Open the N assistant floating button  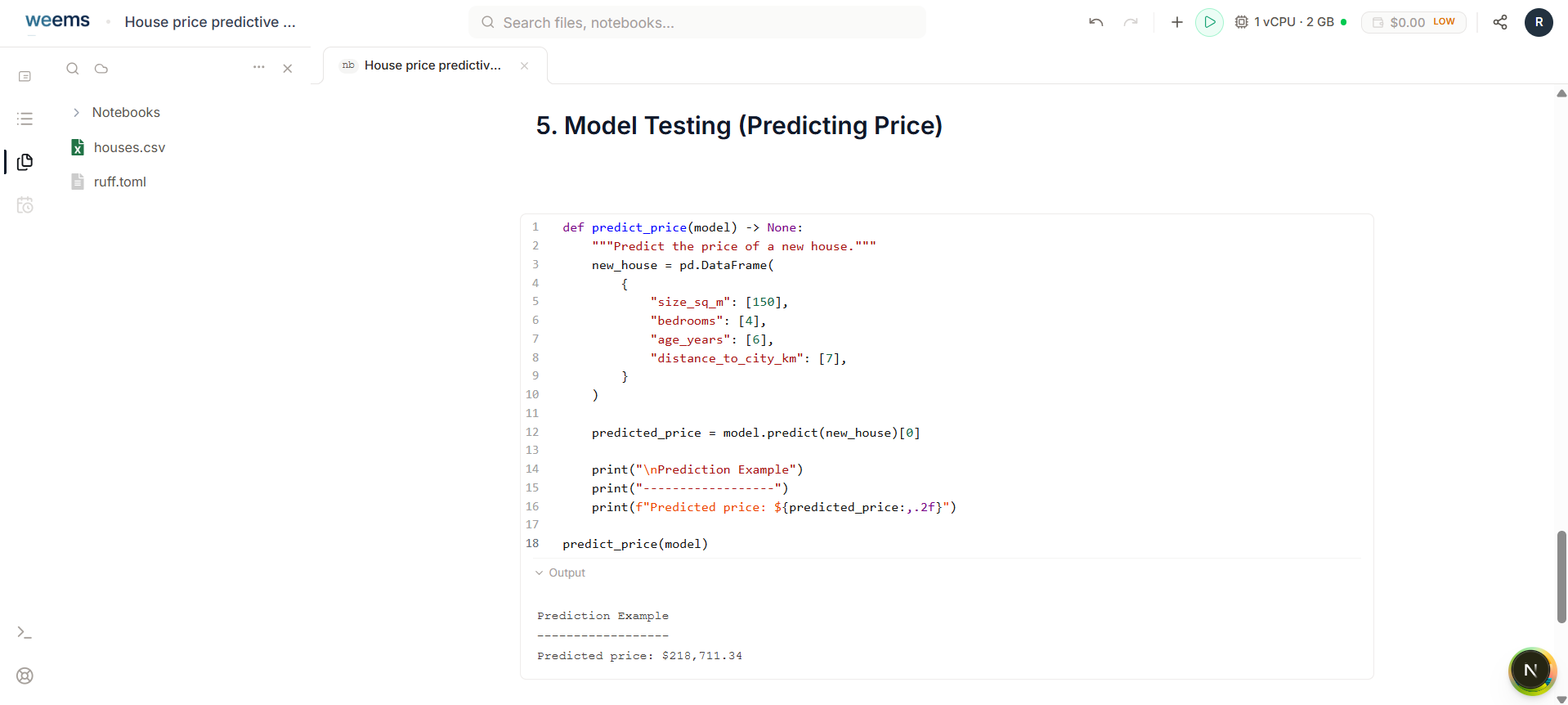(x=1531, y=671)
